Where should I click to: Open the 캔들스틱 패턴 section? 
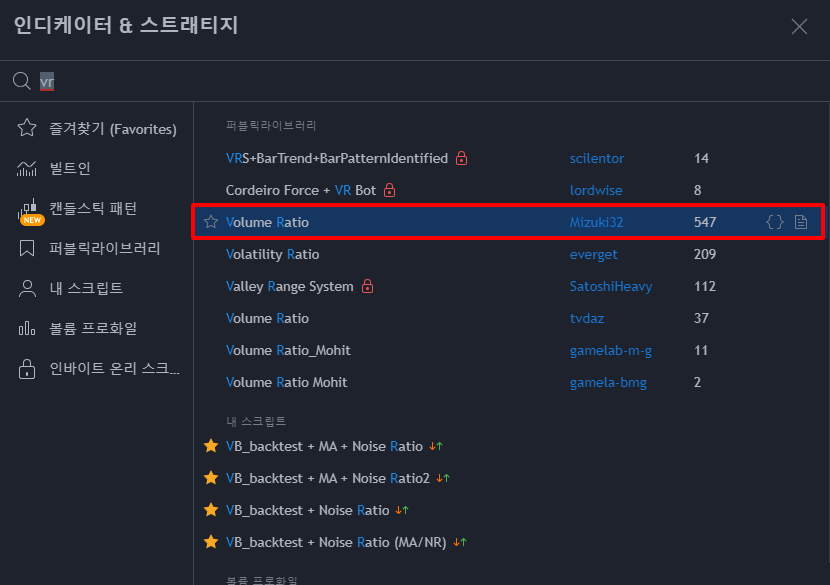93,209
